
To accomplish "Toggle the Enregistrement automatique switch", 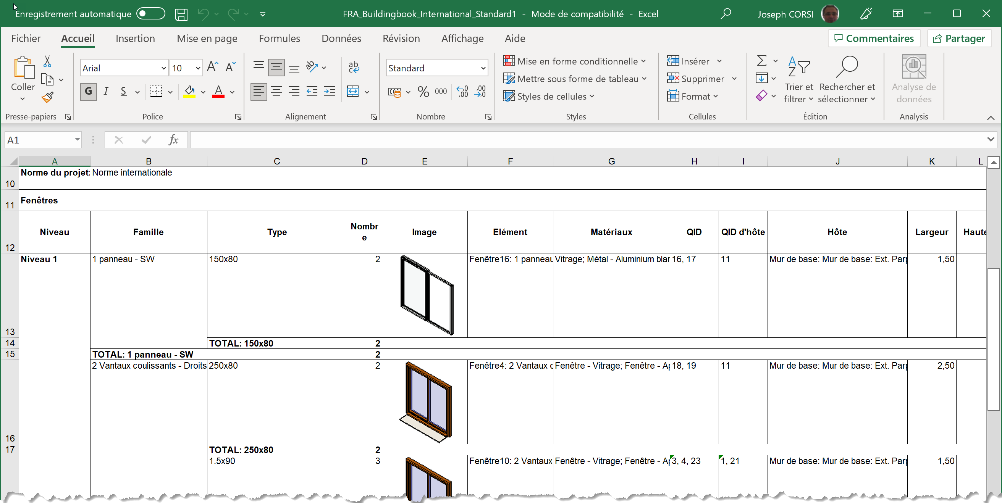I will (150, 14).
